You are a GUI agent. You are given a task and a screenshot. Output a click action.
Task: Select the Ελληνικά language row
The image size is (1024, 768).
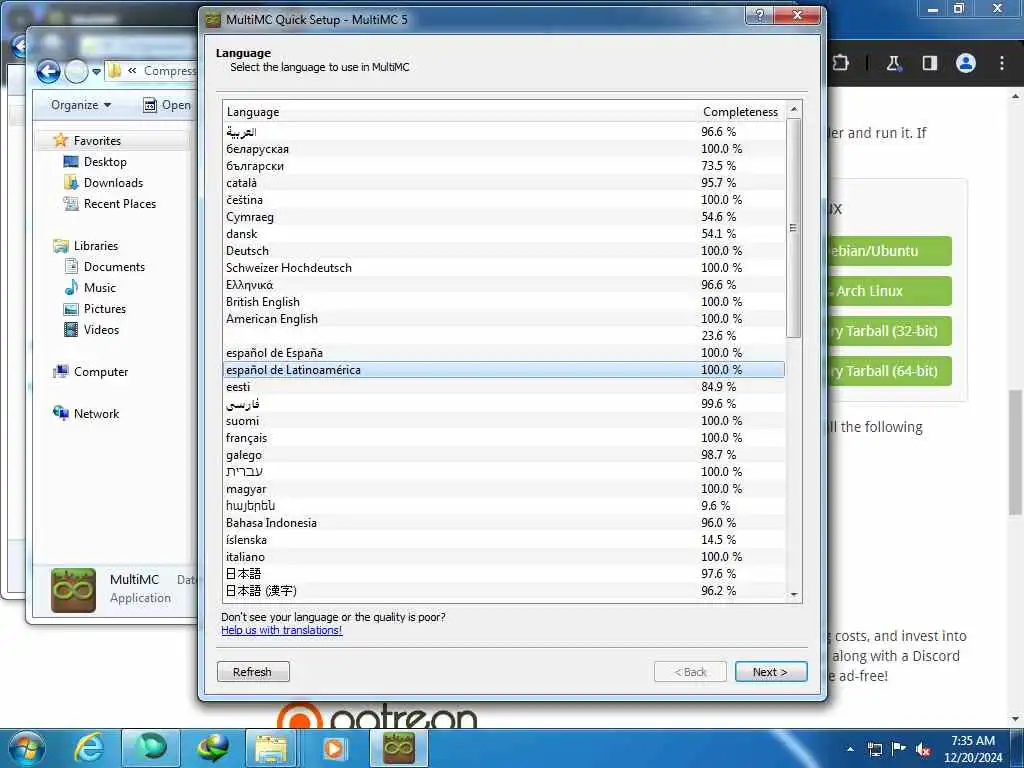coord(504,285)
